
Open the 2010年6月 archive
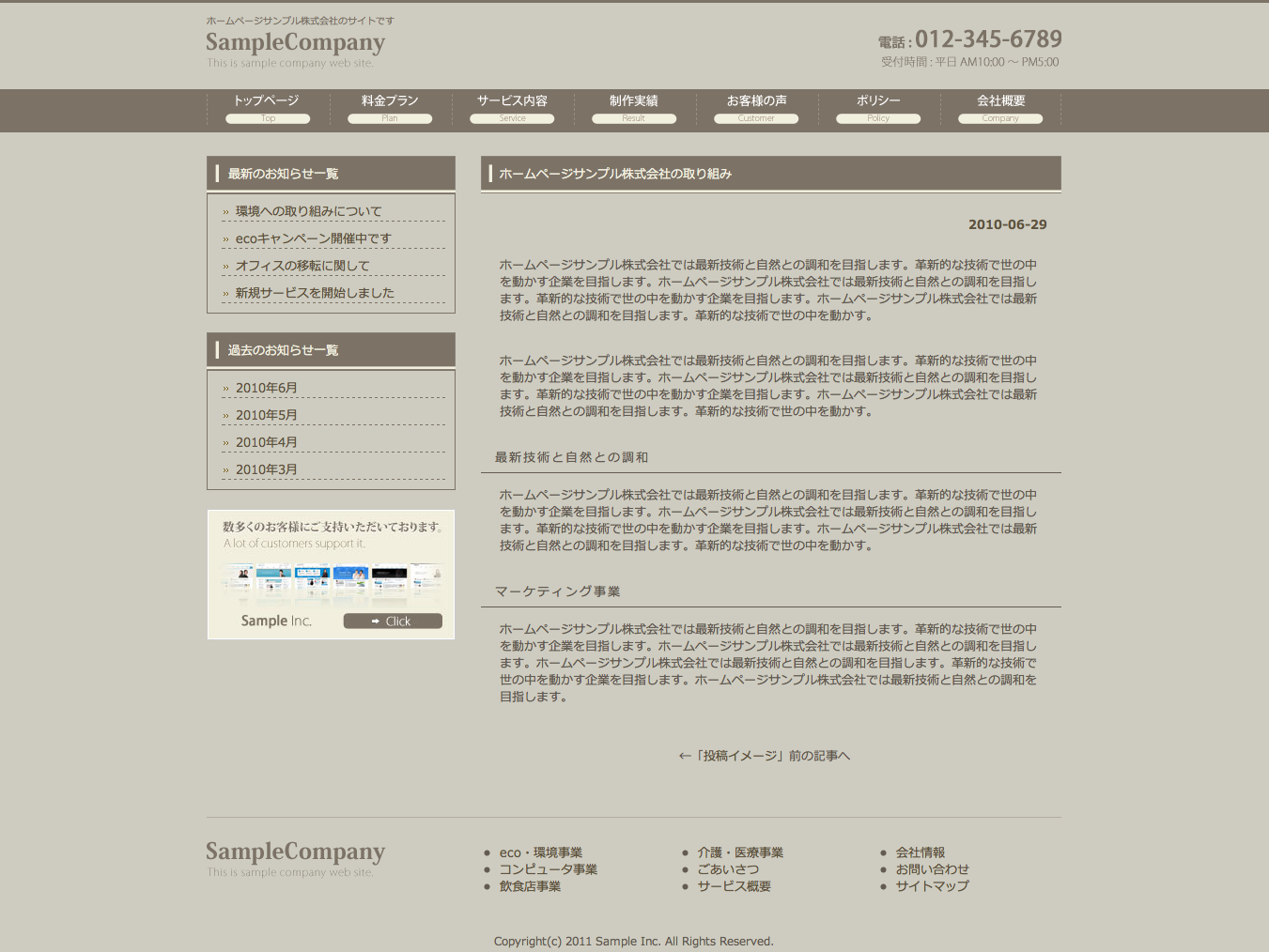(x=266, y=388)
